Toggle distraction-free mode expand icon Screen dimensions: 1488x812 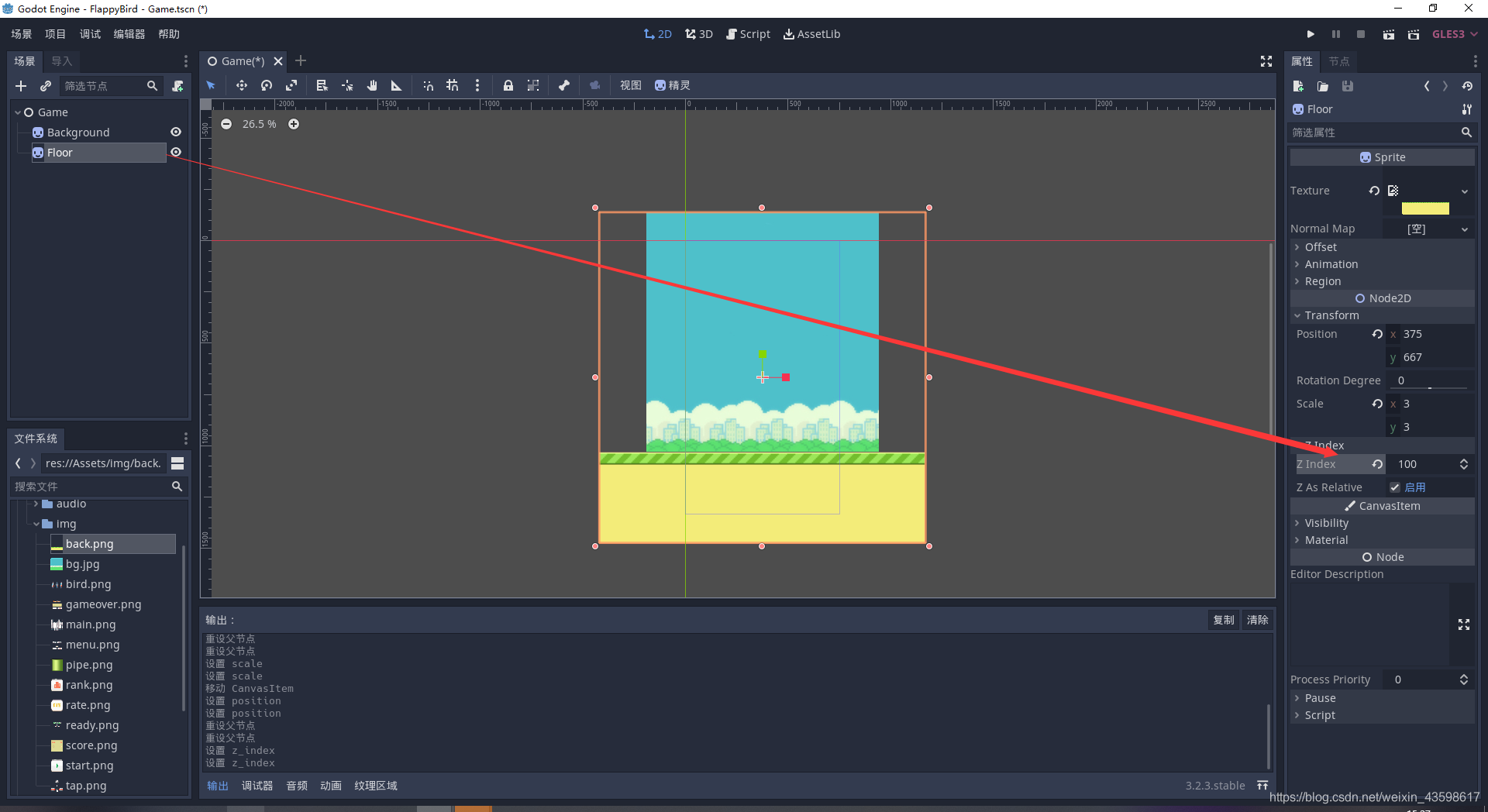(x=1266, y=61)
